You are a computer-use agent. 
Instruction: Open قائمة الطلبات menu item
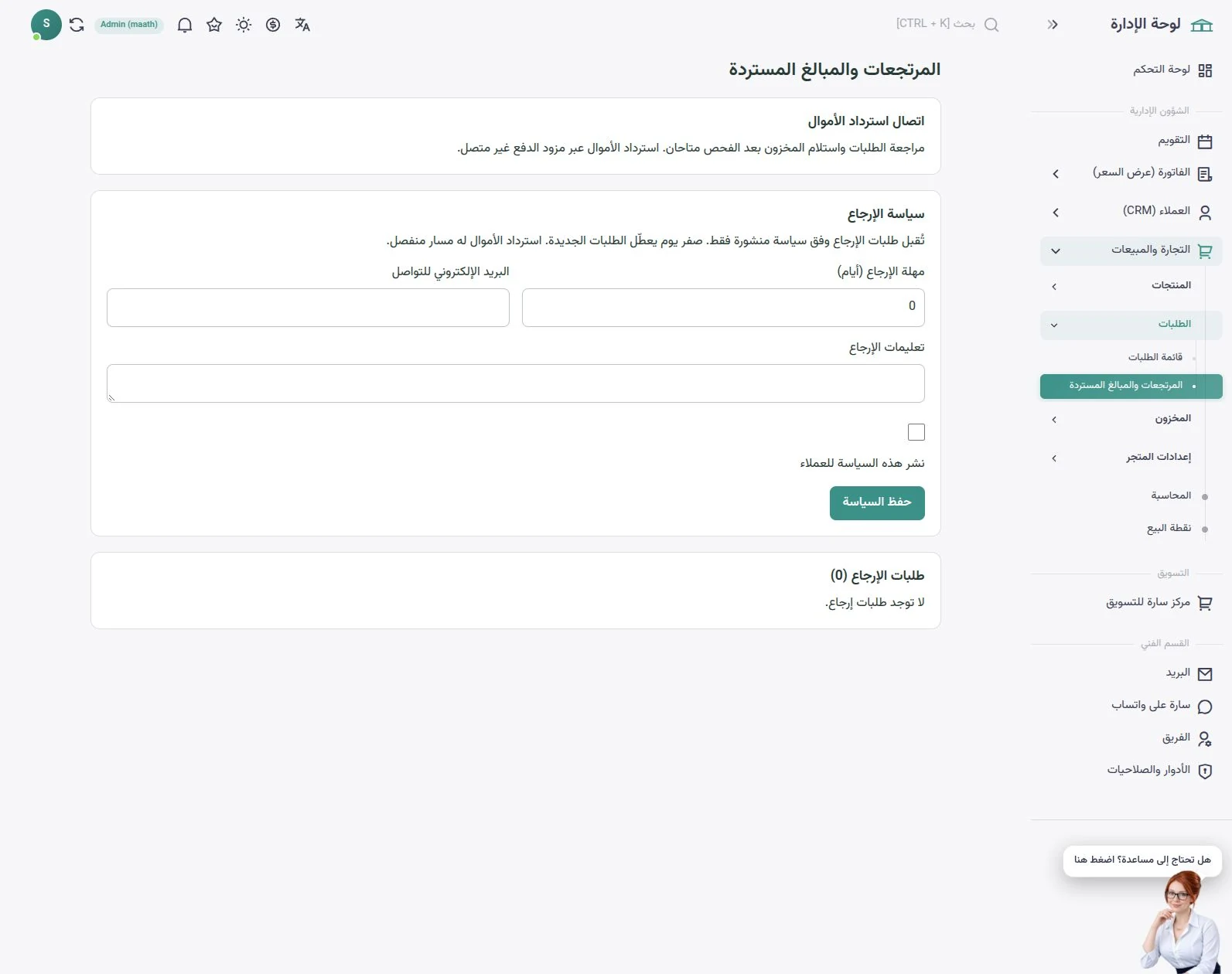pyautogui.click(x=1155, y=357)
